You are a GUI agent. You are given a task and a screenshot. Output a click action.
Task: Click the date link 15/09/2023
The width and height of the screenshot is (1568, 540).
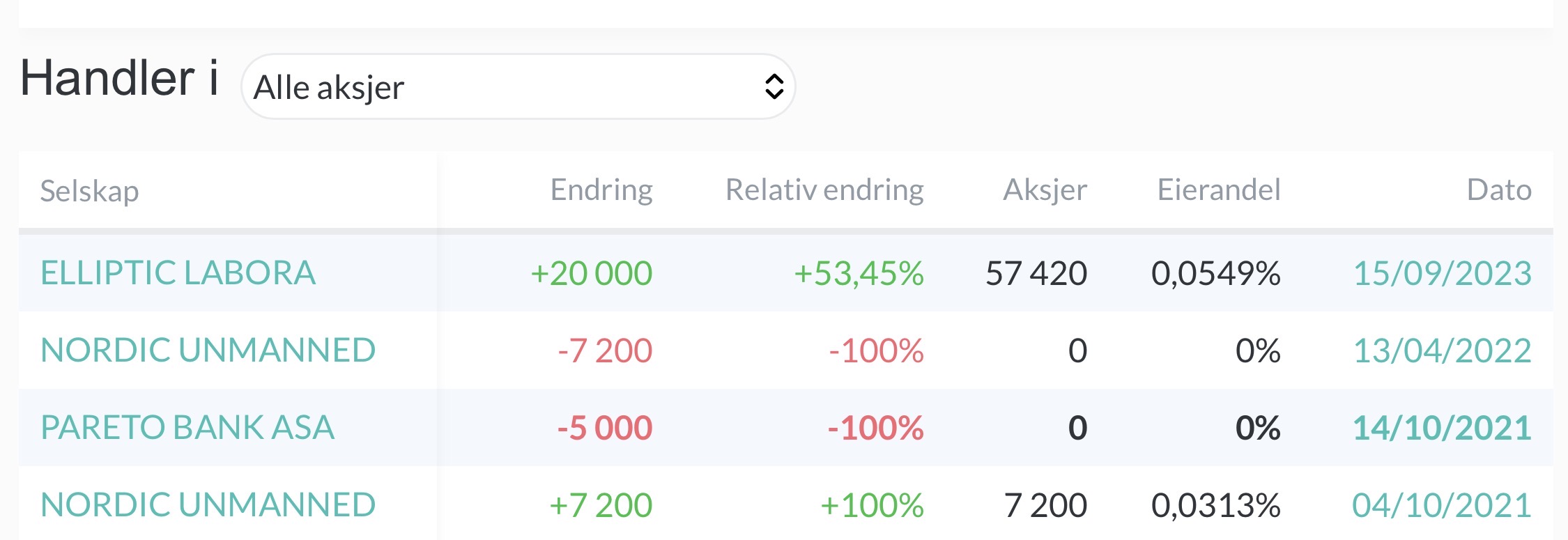point(1441,273)
